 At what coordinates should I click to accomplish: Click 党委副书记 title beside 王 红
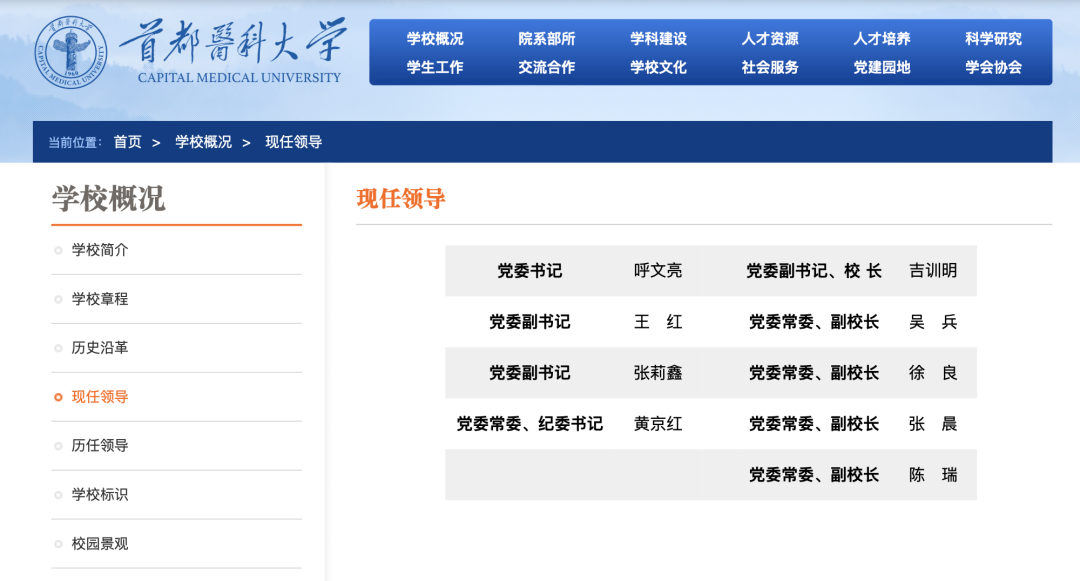(530, 321)
